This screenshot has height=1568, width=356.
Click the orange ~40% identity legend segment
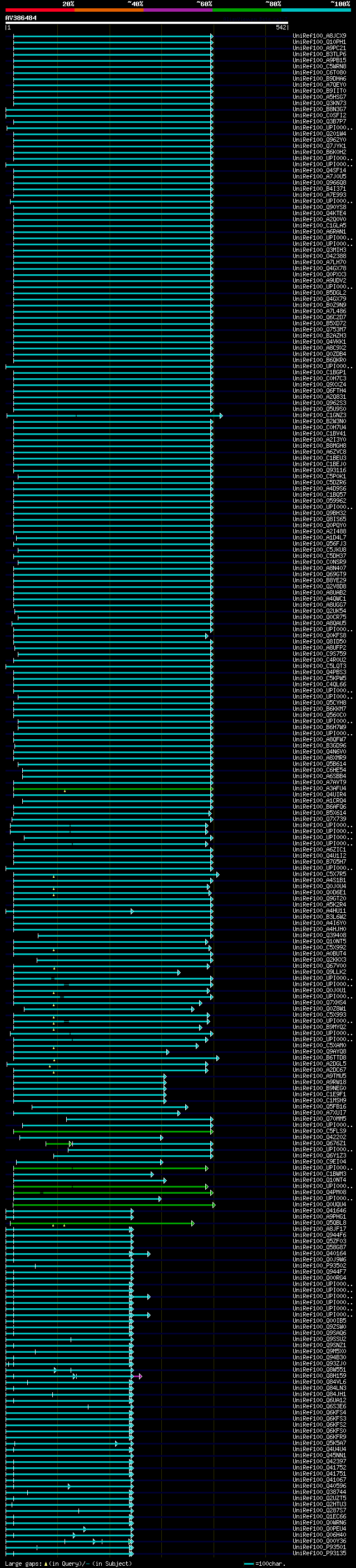tap(110, 11)
